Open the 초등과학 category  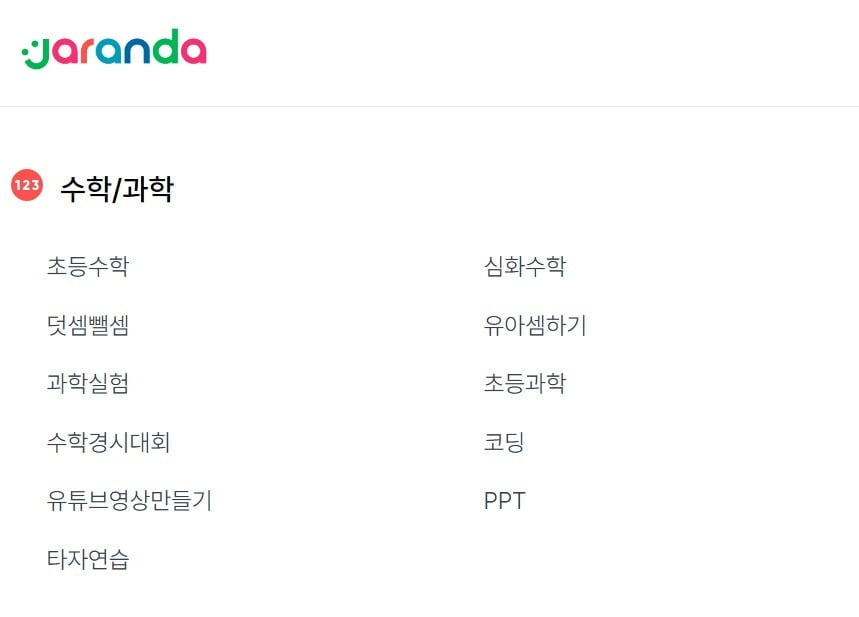(x=524, y=383)
